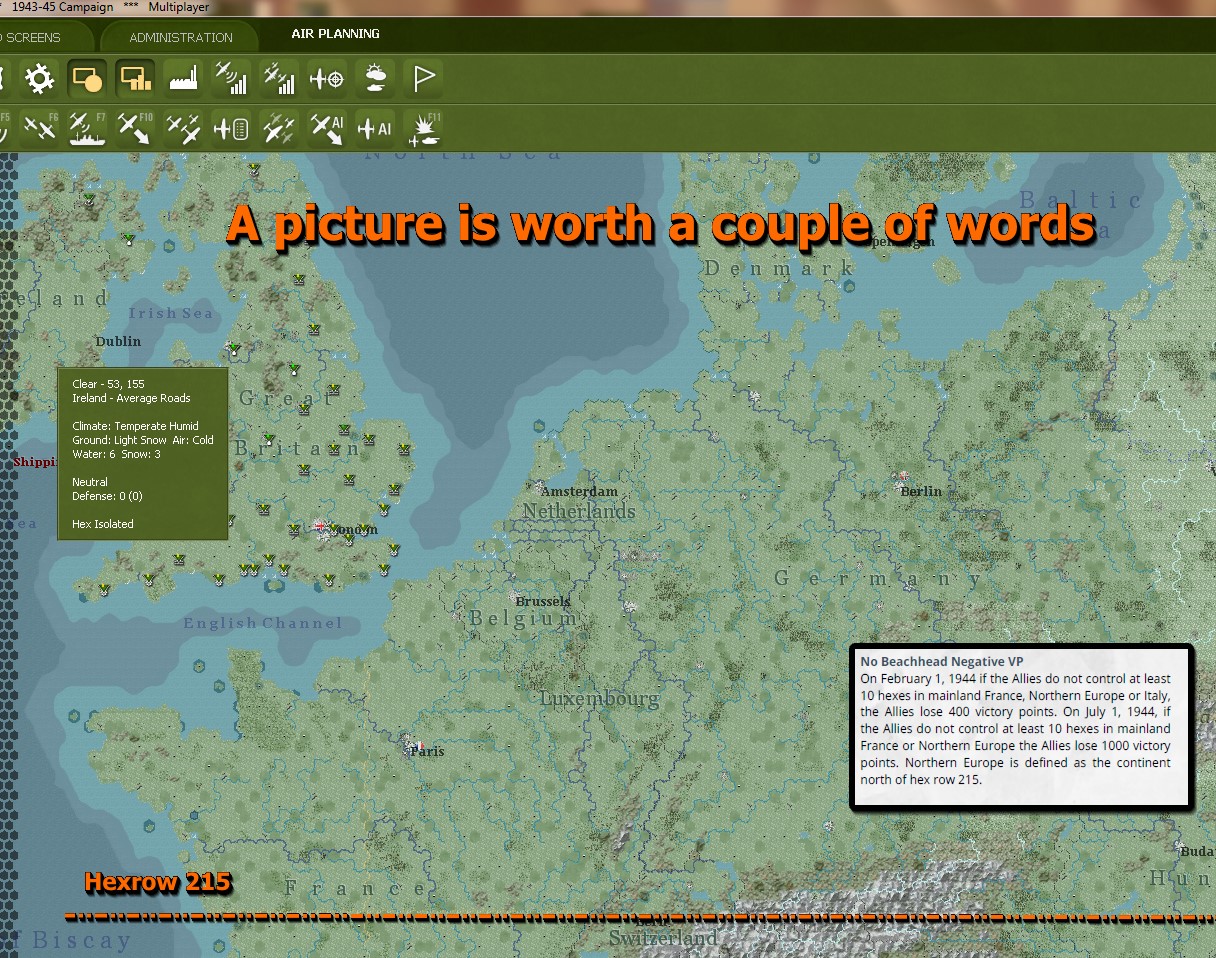This screenshot has width=1216, height=958.
Task: Click the plane with list panel icon
Action: (x=231, y=128)
